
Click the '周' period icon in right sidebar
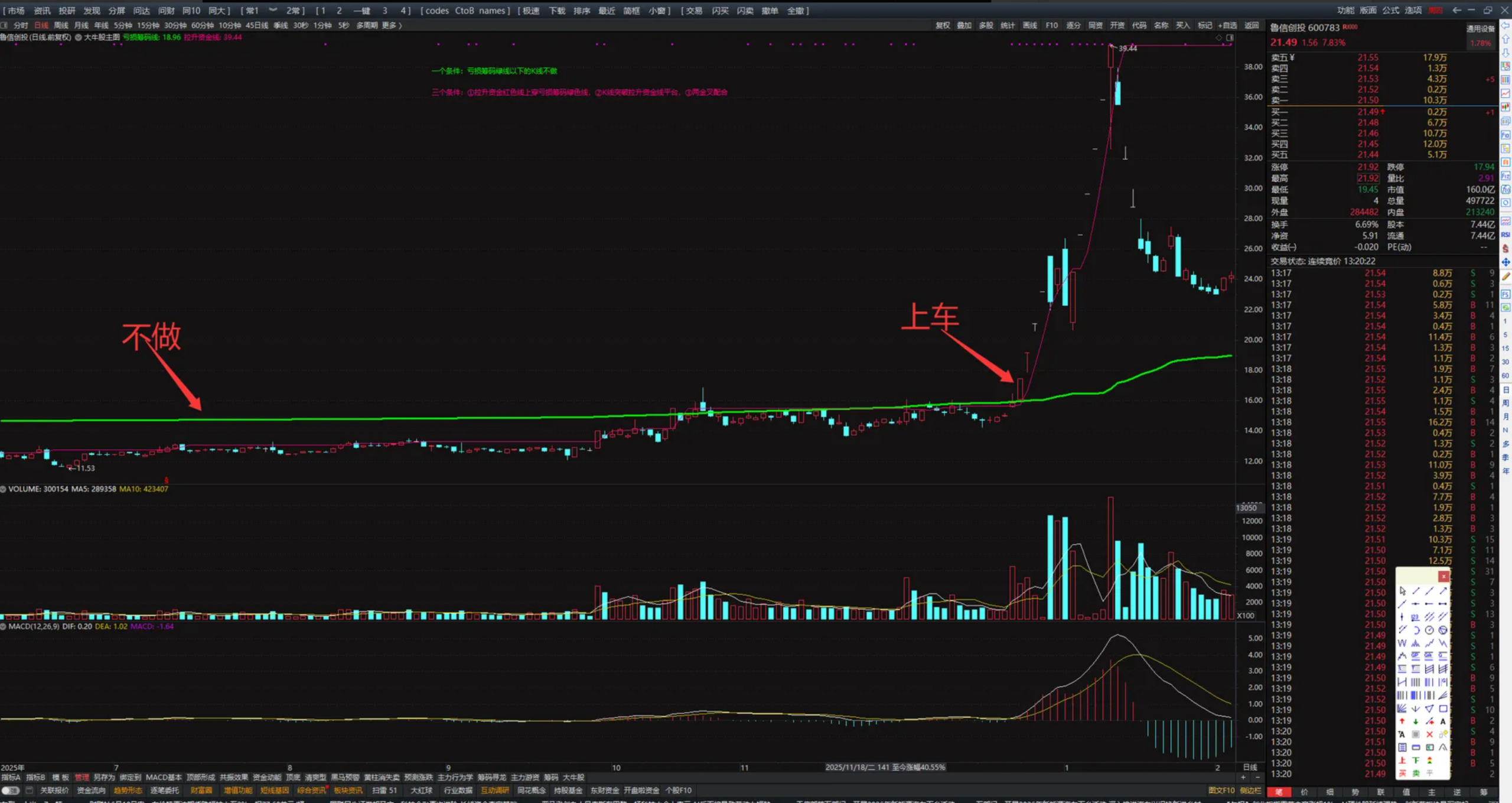(1506, 403)
